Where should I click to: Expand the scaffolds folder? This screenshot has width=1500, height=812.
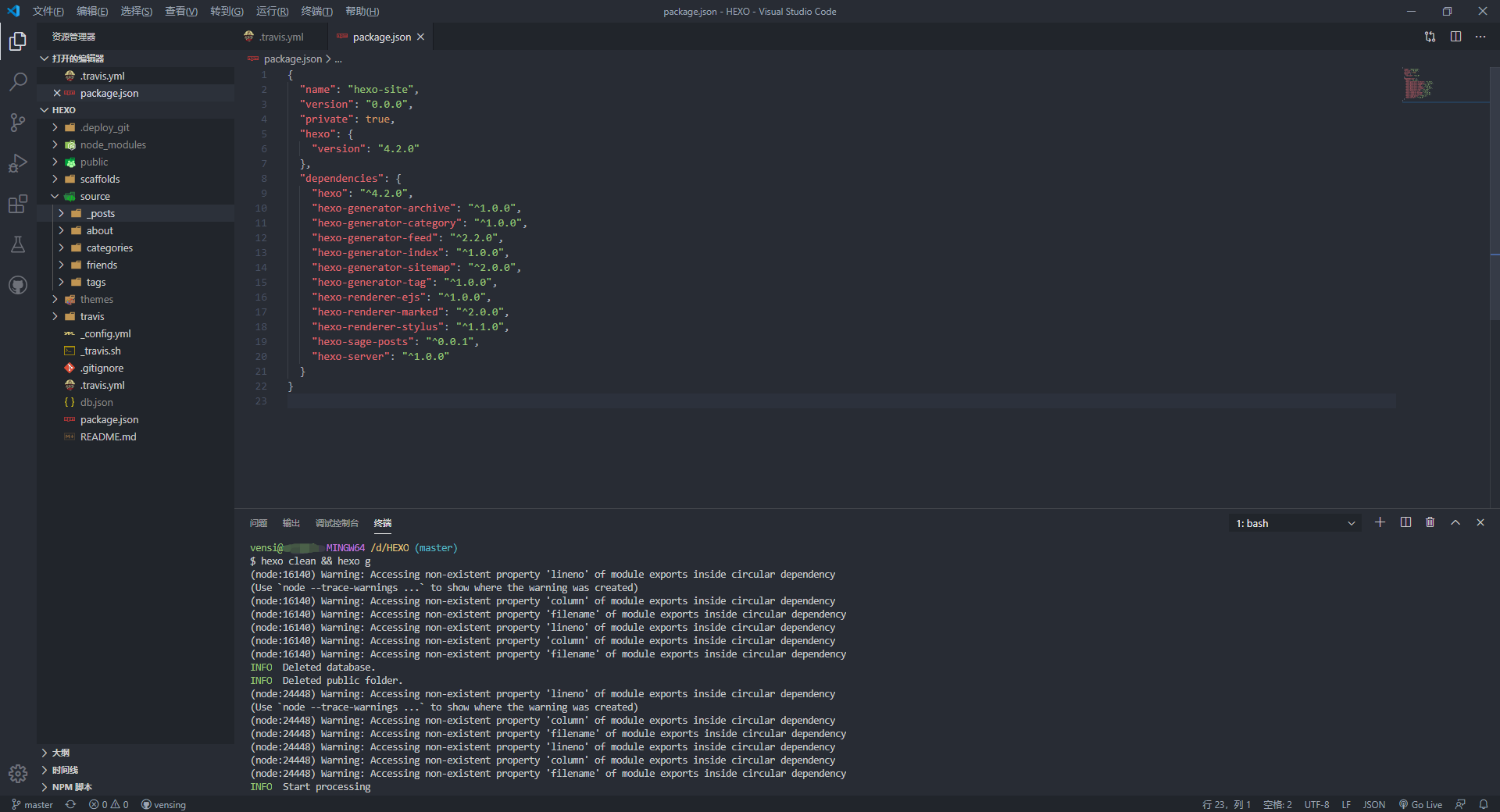[x=136, y=179]
